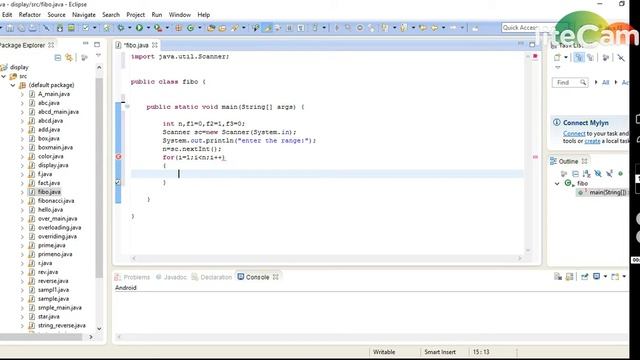
Task: Toggle Hide Non-Public Members in Outline
Action: point(620,174)
